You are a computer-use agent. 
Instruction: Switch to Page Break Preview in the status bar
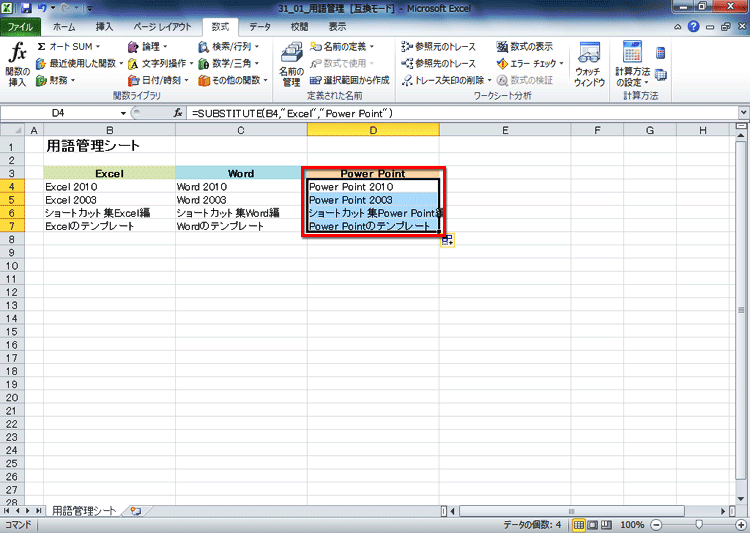pyautogui.click(x=606, y=525)
